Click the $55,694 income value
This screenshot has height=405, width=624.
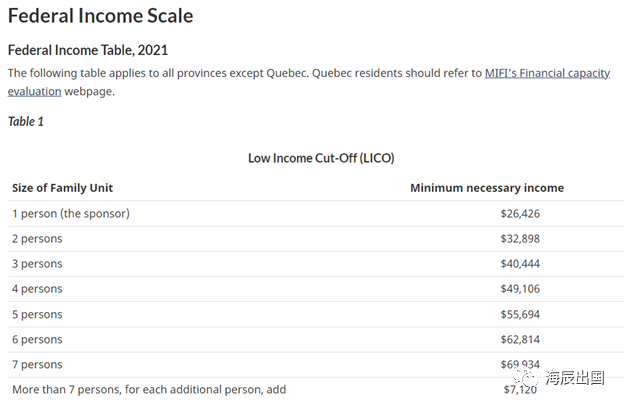click(x=520, y=314)
